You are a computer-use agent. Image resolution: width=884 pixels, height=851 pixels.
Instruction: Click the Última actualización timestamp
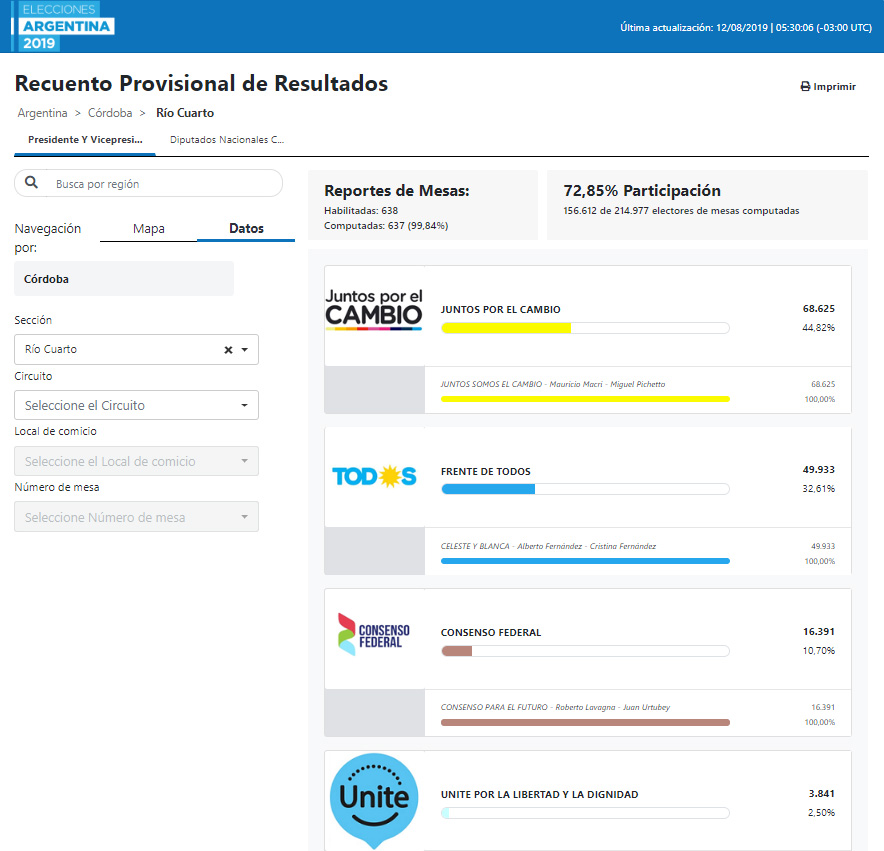point(746,28)
